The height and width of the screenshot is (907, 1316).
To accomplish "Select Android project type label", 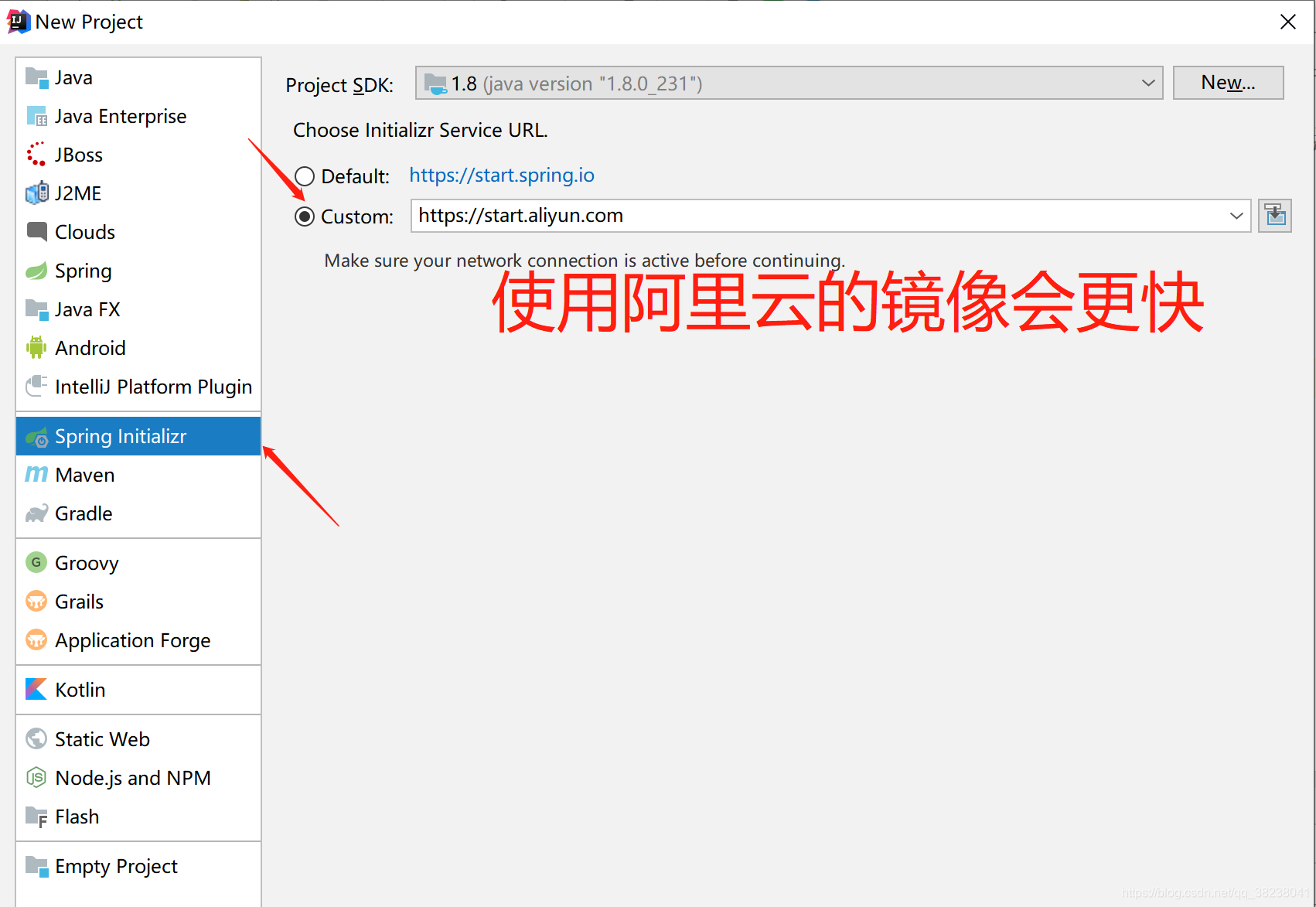I will point(90,348).
